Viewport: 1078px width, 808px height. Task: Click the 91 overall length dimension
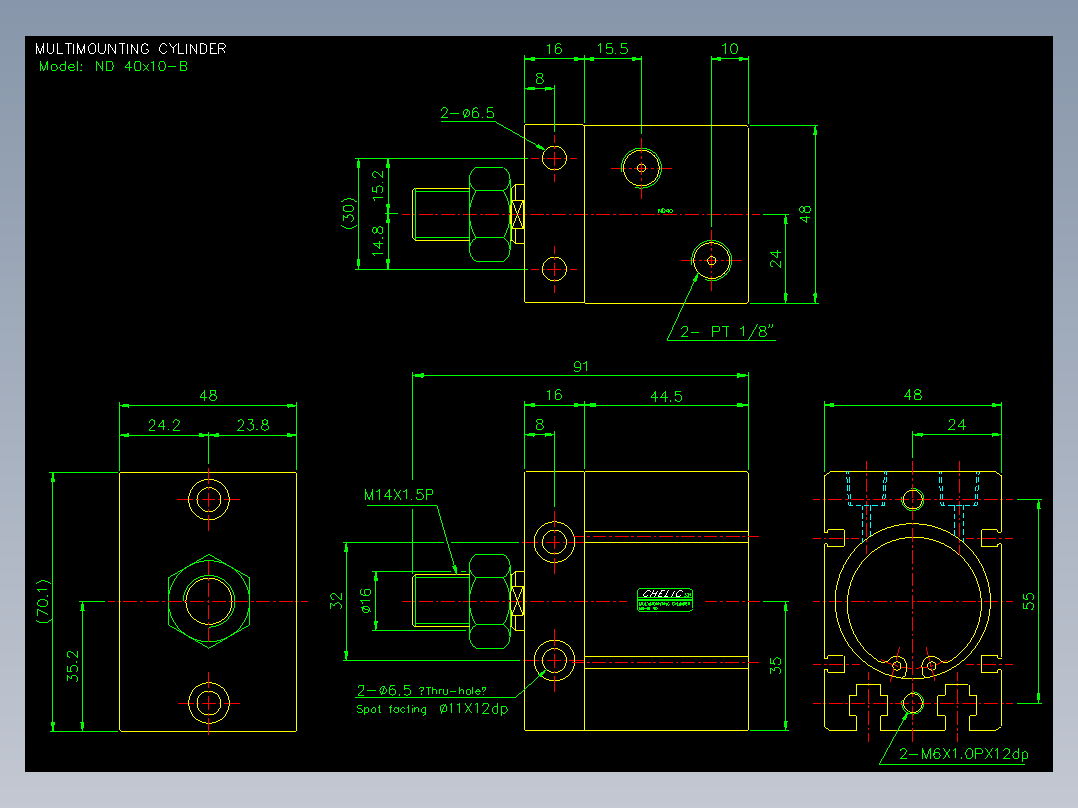581,367
